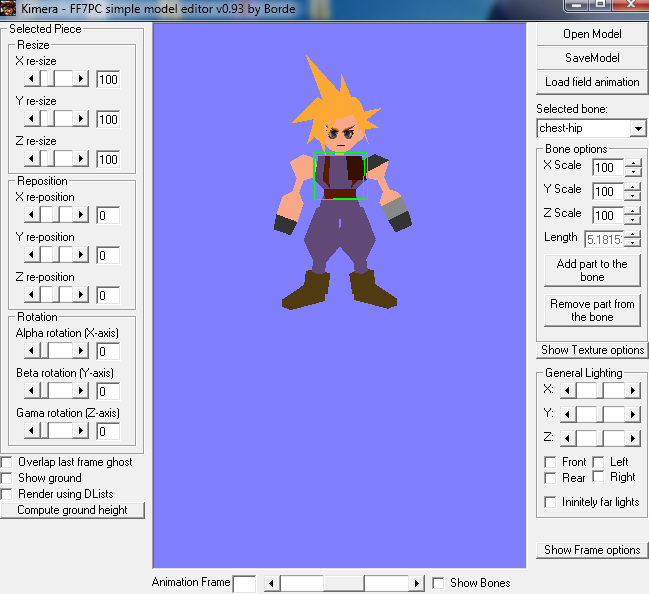This screenshot has width=649, height=594.
Task: Decrease Y re-position with left arrow
Action: pos(31,254)
